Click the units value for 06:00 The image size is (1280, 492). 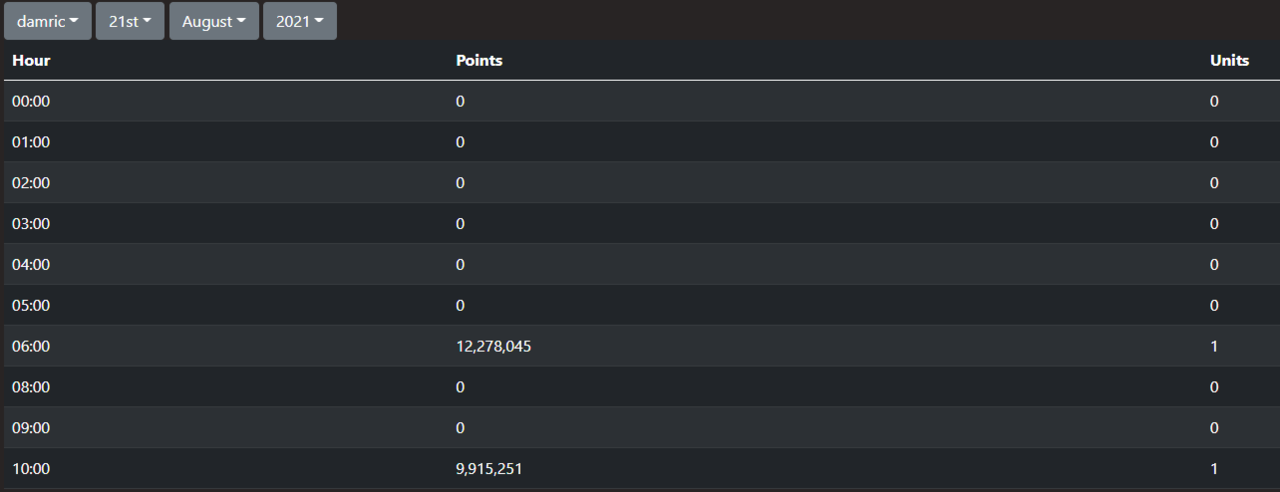[1214, 346]
